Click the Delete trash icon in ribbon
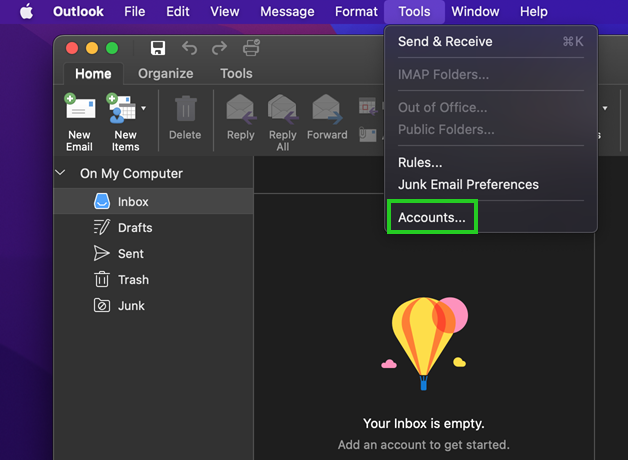 coord(185,110)
